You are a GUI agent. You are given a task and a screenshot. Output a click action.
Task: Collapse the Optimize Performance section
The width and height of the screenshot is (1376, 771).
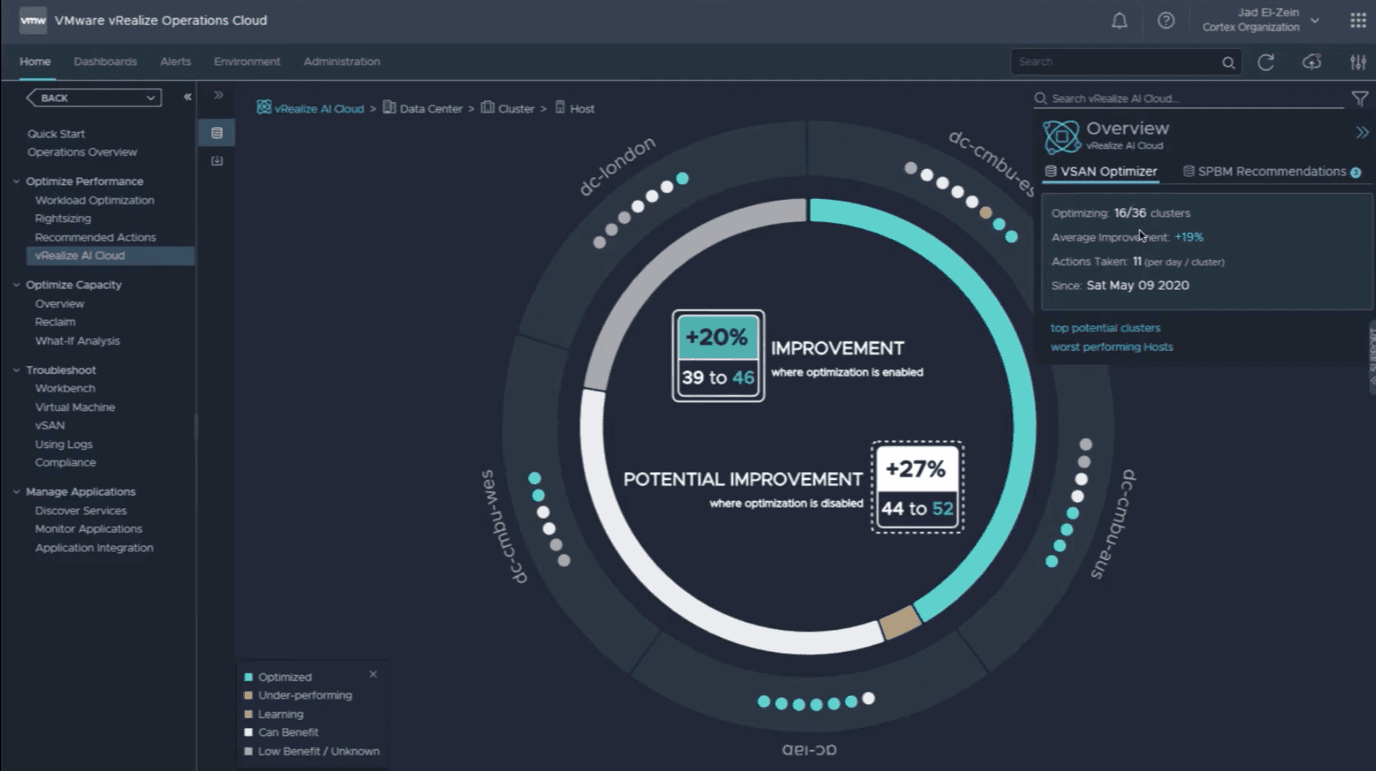17,182
